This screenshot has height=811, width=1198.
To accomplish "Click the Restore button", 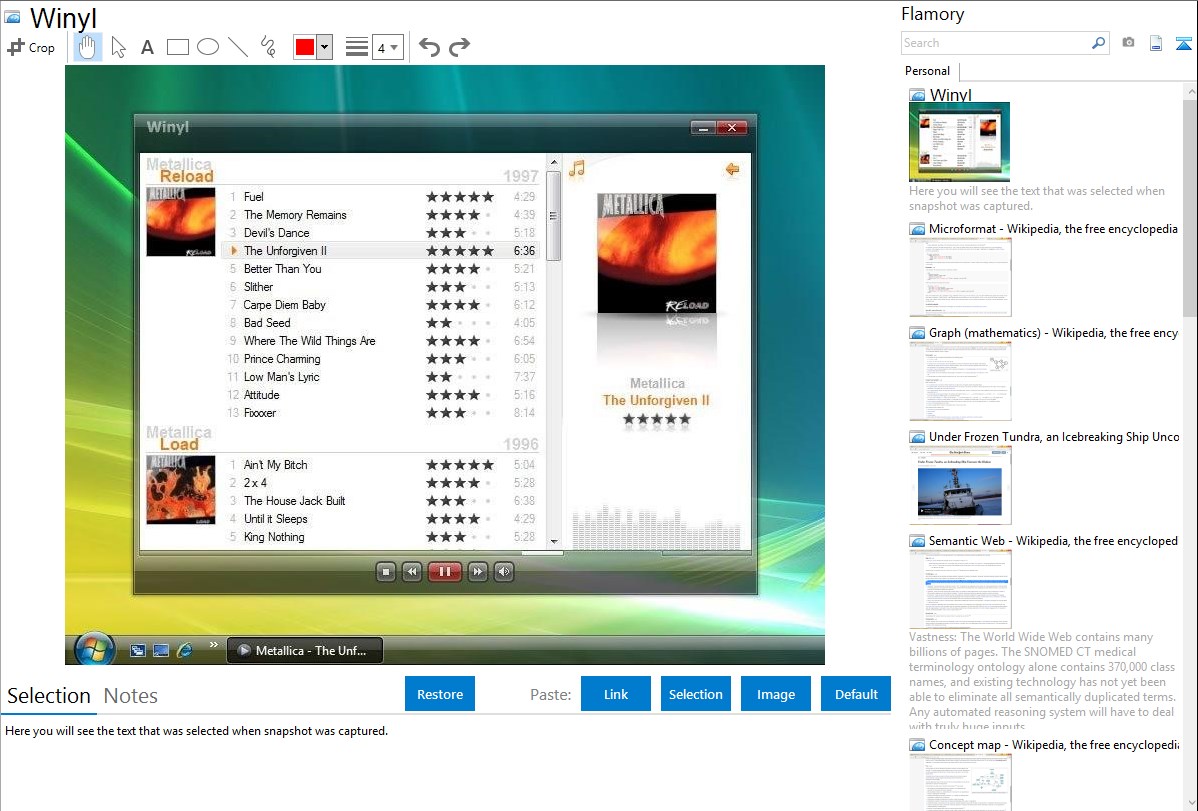I will (440, 694).
